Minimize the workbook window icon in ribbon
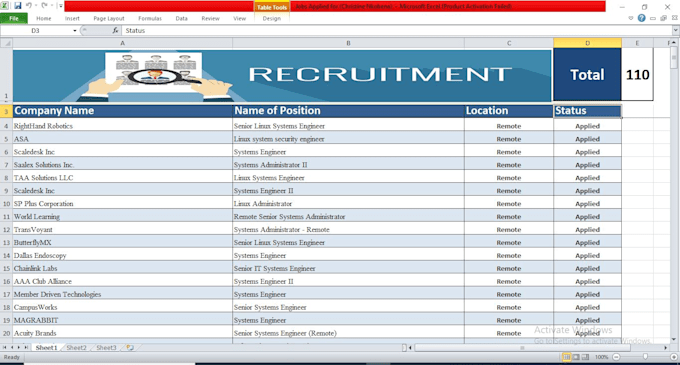 coord(653,18)
